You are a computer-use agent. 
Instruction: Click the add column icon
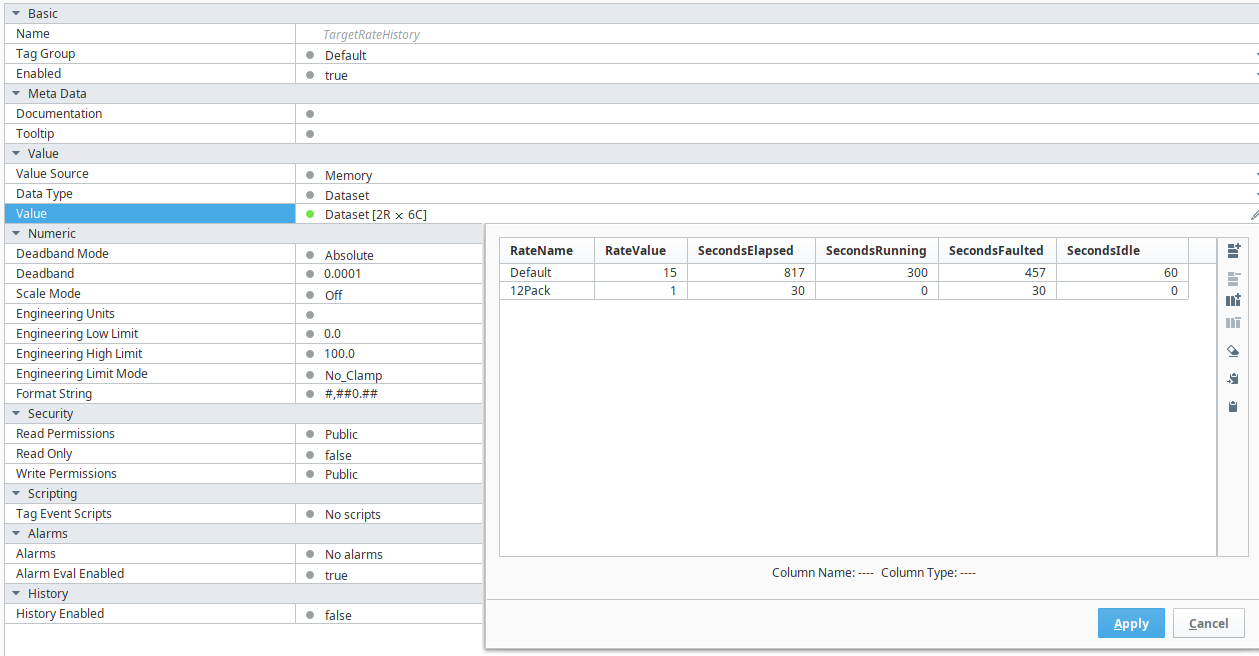[1233, 300]
